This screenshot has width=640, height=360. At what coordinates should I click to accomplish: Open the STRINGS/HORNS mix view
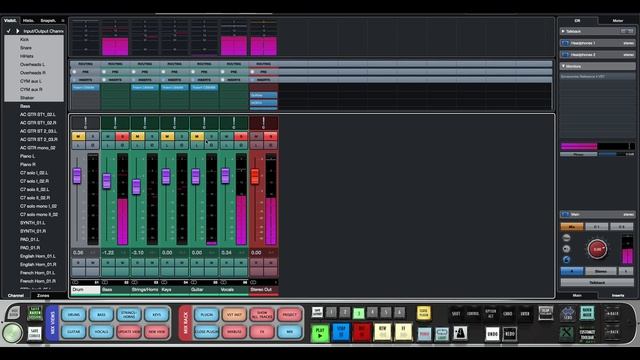(129, 315)
